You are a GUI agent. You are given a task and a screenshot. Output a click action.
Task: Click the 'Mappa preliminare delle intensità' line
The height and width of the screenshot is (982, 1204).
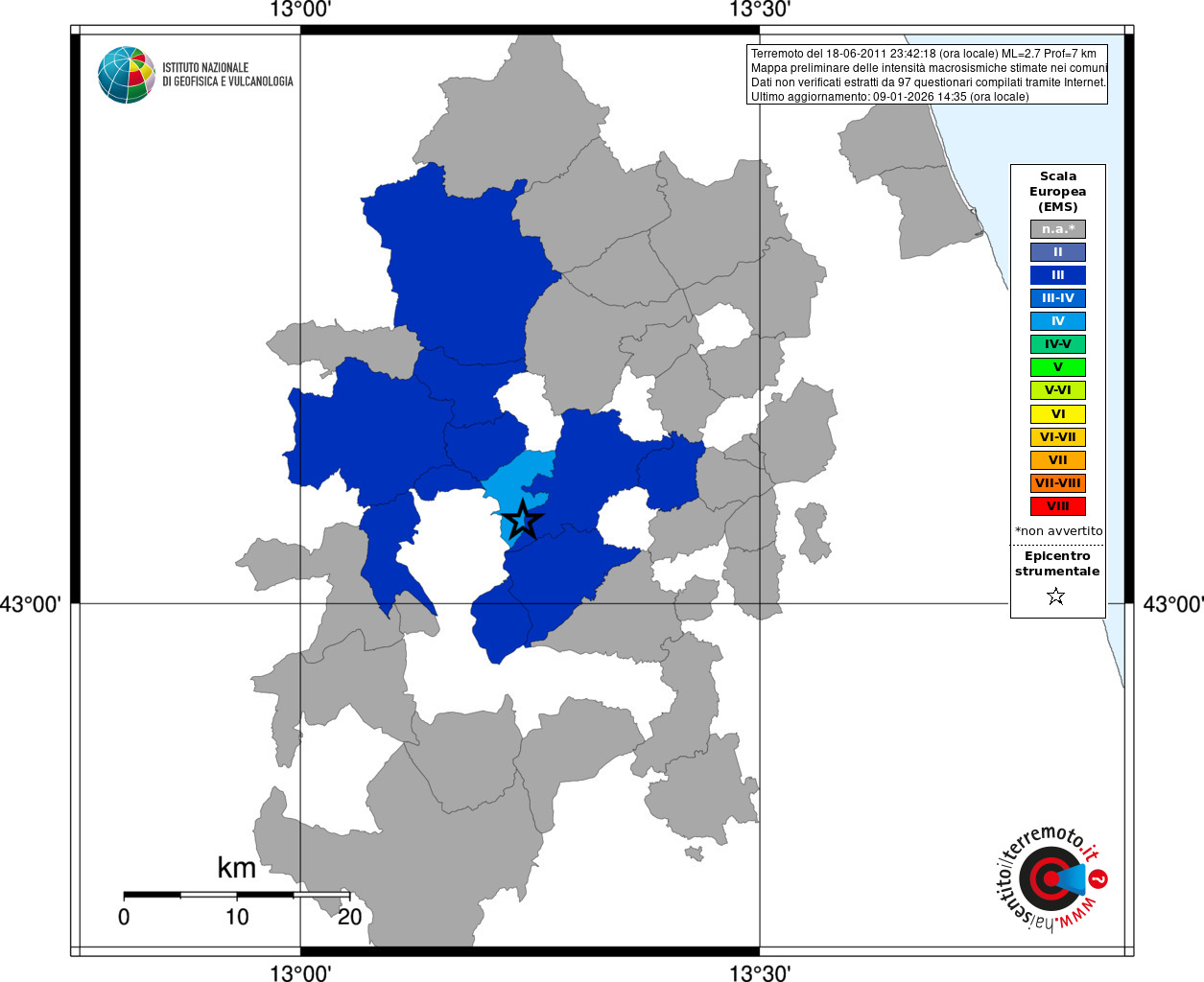929,68
